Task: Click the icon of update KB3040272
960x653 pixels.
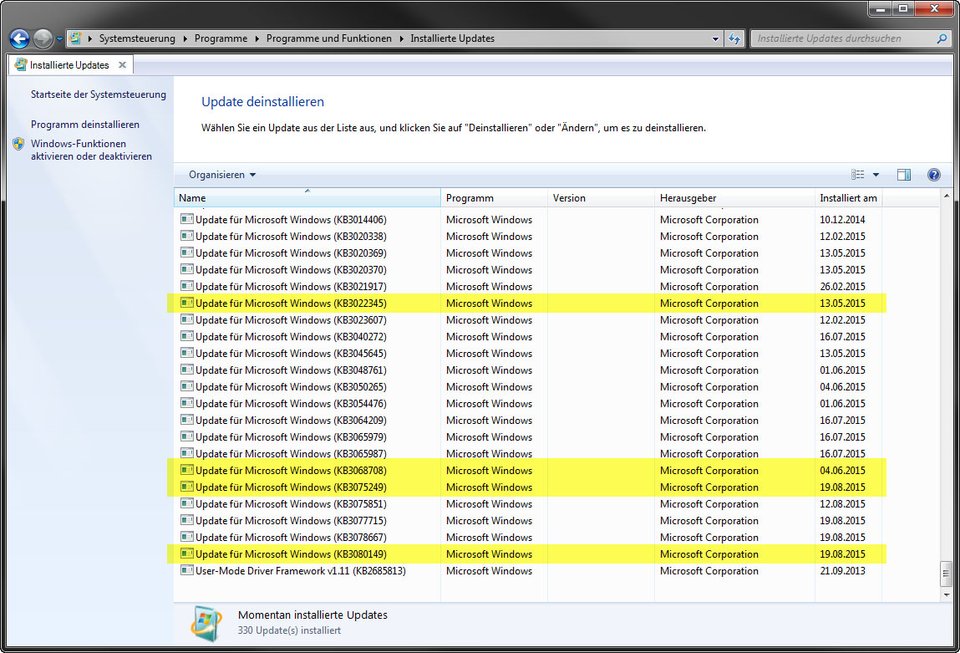Action: [x=187, y=336]
